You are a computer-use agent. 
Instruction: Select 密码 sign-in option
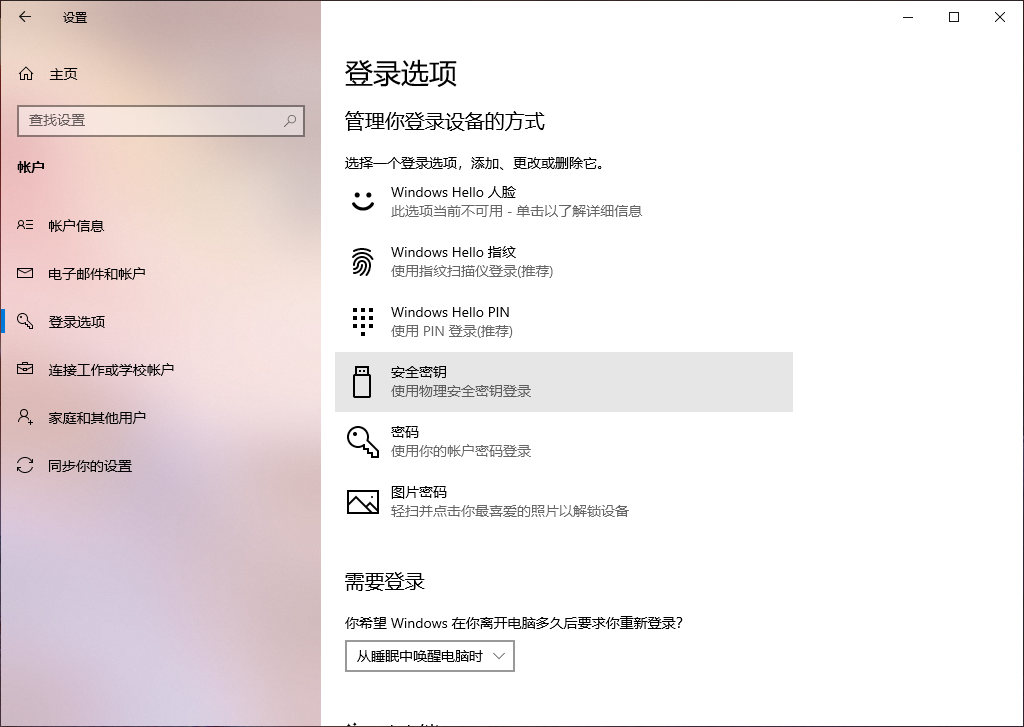pyautogui.click(x=564, y=442)
